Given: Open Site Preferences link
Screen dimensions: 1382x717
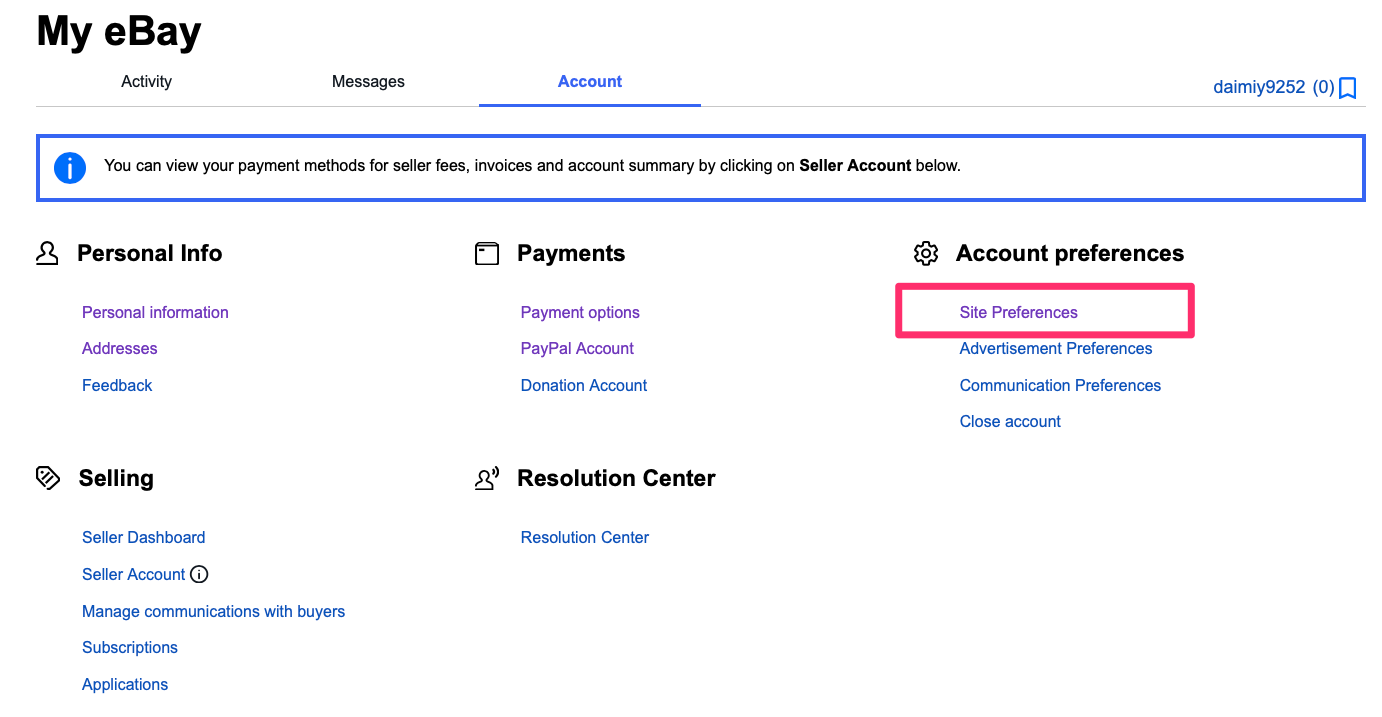Looking at the screenshot, I should click(1018, 312).
